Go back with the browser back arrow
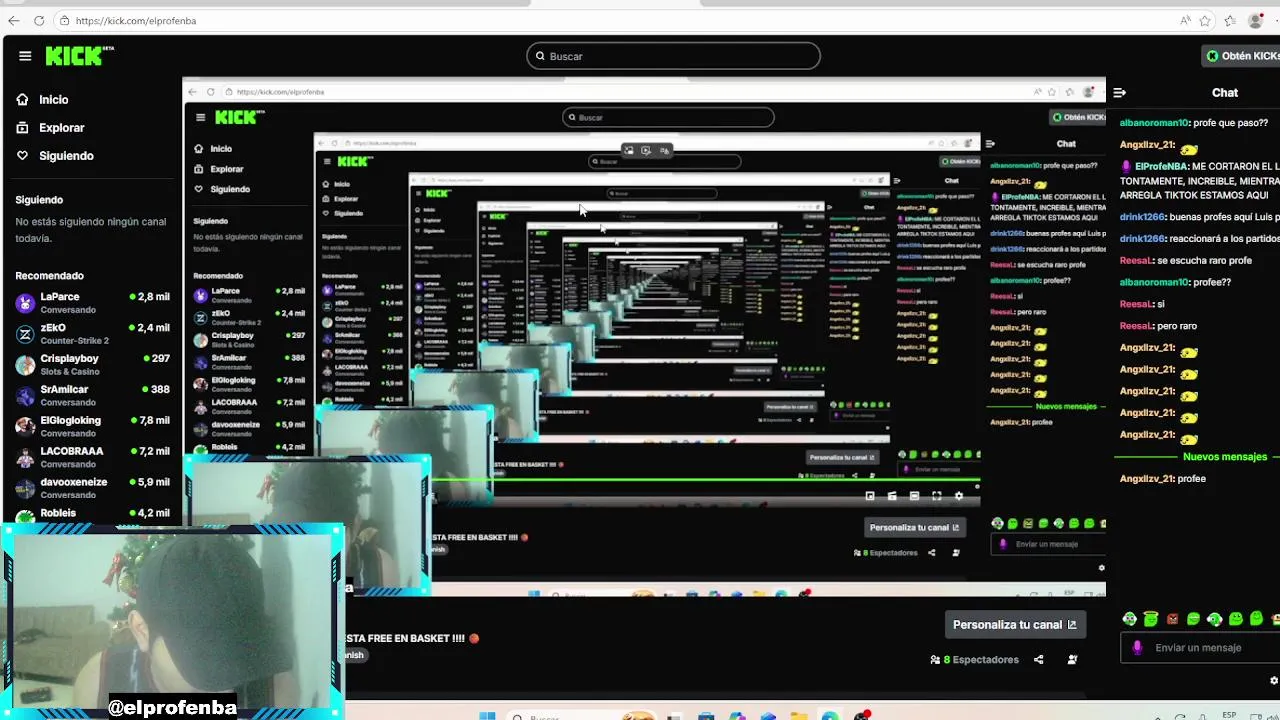The width and height of the screenshot is (1280, 720). (x=13, y=20)
